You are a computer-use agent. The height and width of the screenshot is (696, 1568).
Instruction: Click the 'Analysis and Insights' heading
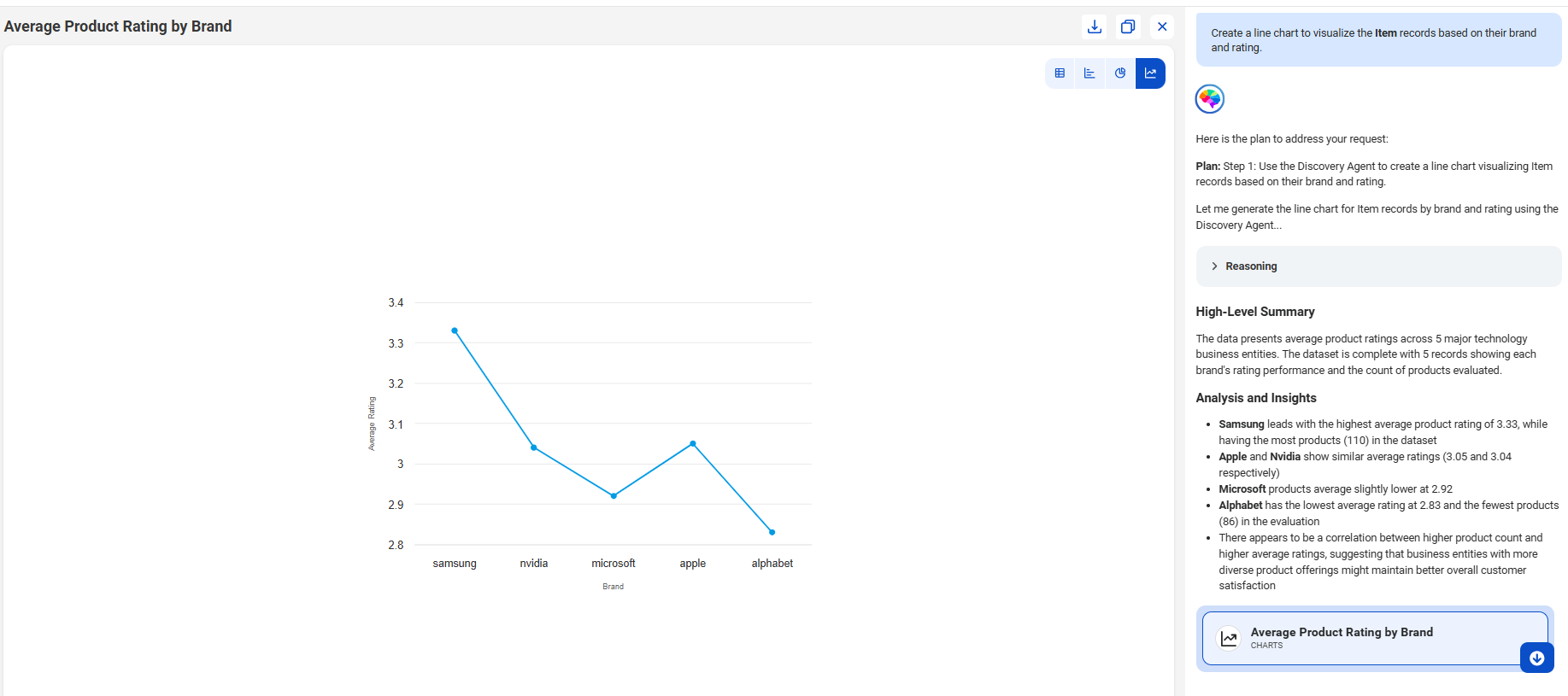1256,398
